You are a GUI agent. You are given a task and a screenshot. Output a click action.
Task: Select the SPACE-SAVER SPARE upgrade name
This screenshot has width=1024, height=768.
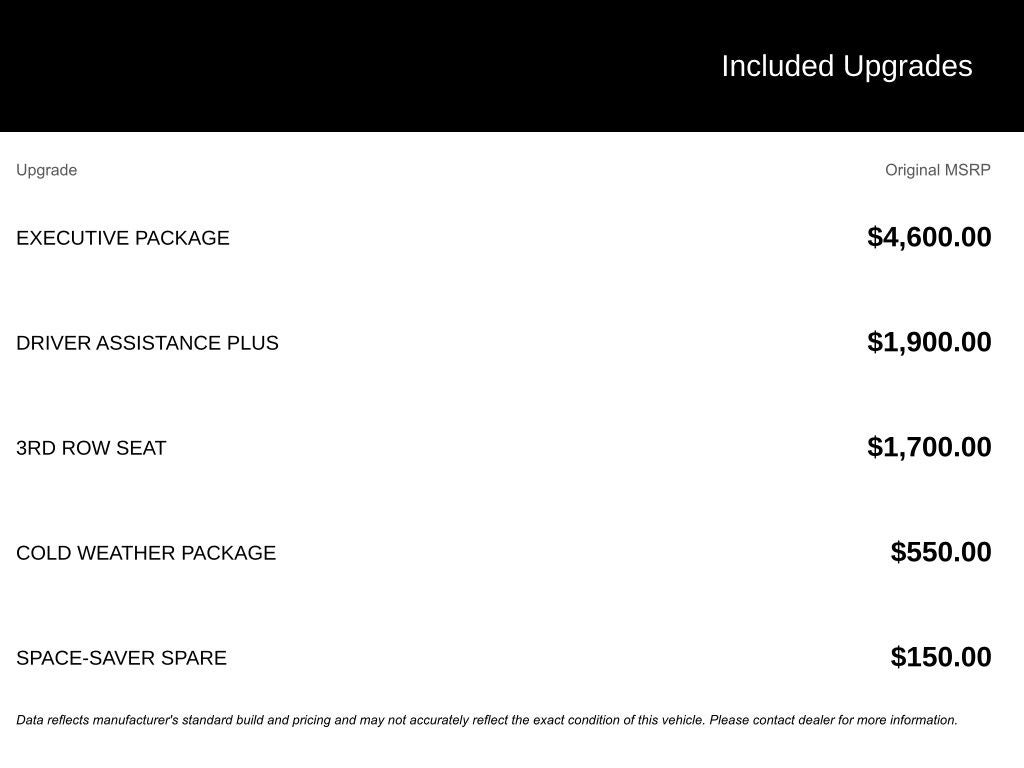coord(121,658)
